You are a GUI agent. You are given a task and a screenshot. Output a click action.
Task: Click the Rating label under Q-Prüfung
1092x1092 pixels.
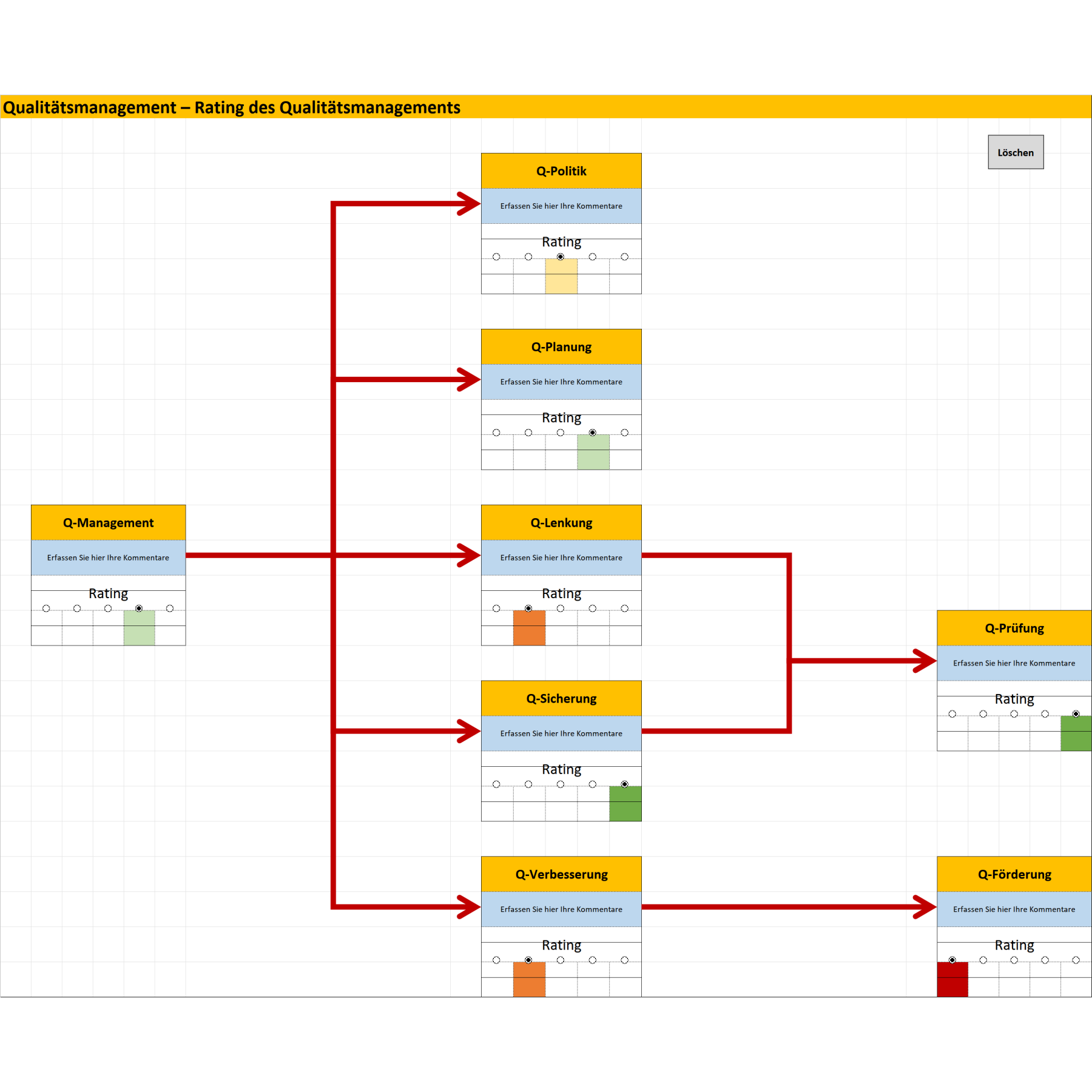(1014, 699)
